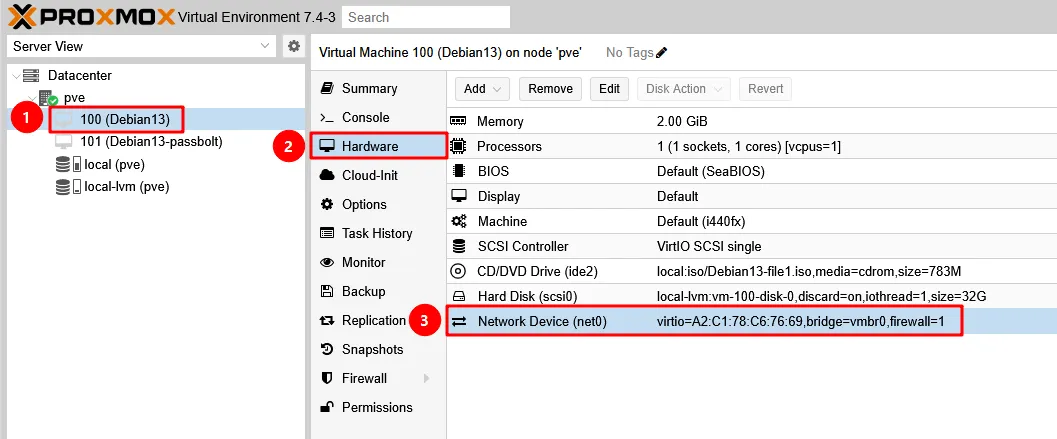The width and height of the screenshot is (1057, 439).
Task: Click the Display monitor icon
Action: click(x=458, y=196)
